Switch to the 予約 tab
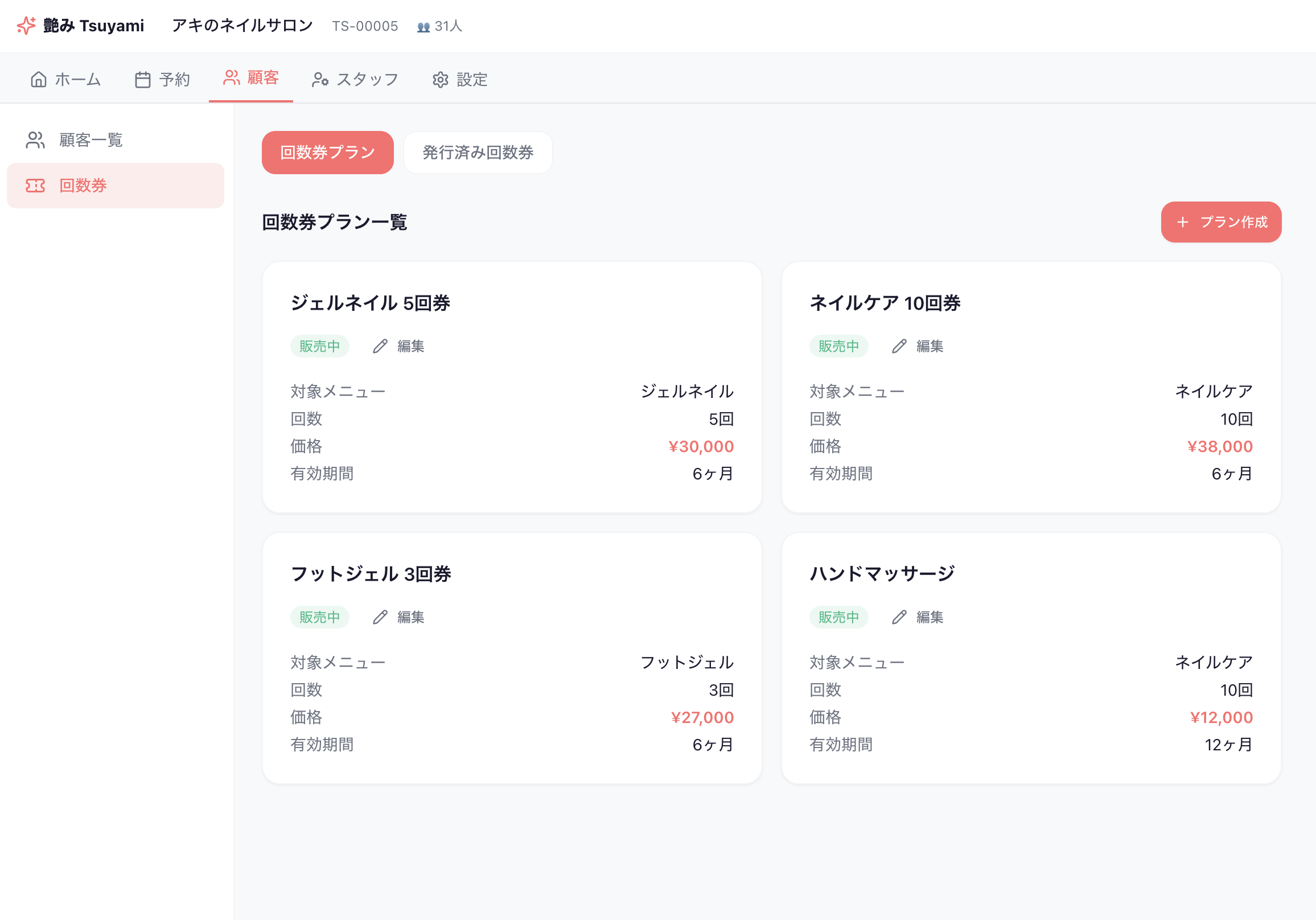The image size is (1316, 920). point(163,79)
